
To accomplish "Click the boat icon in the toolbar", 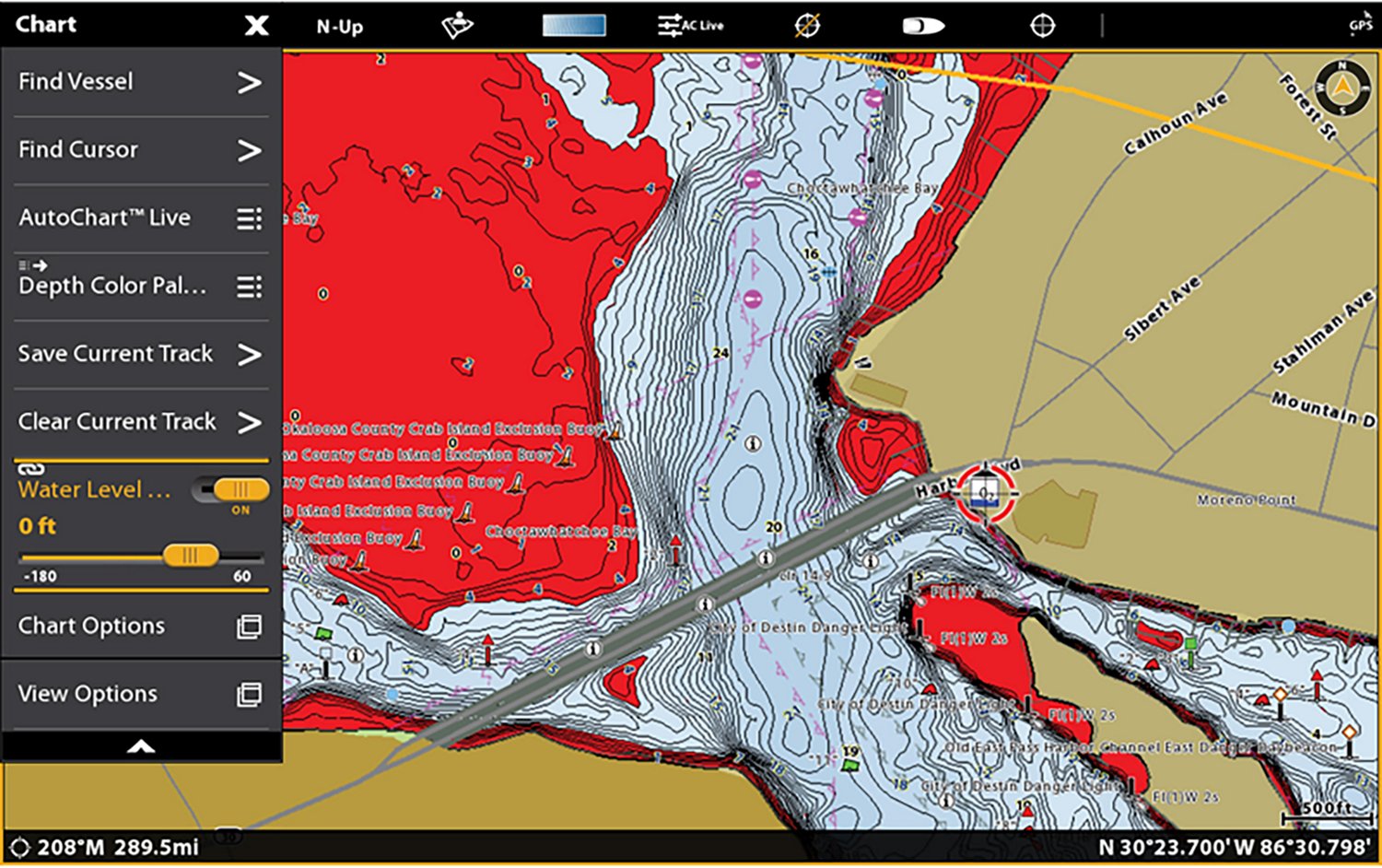I will (x=921, y=25).
